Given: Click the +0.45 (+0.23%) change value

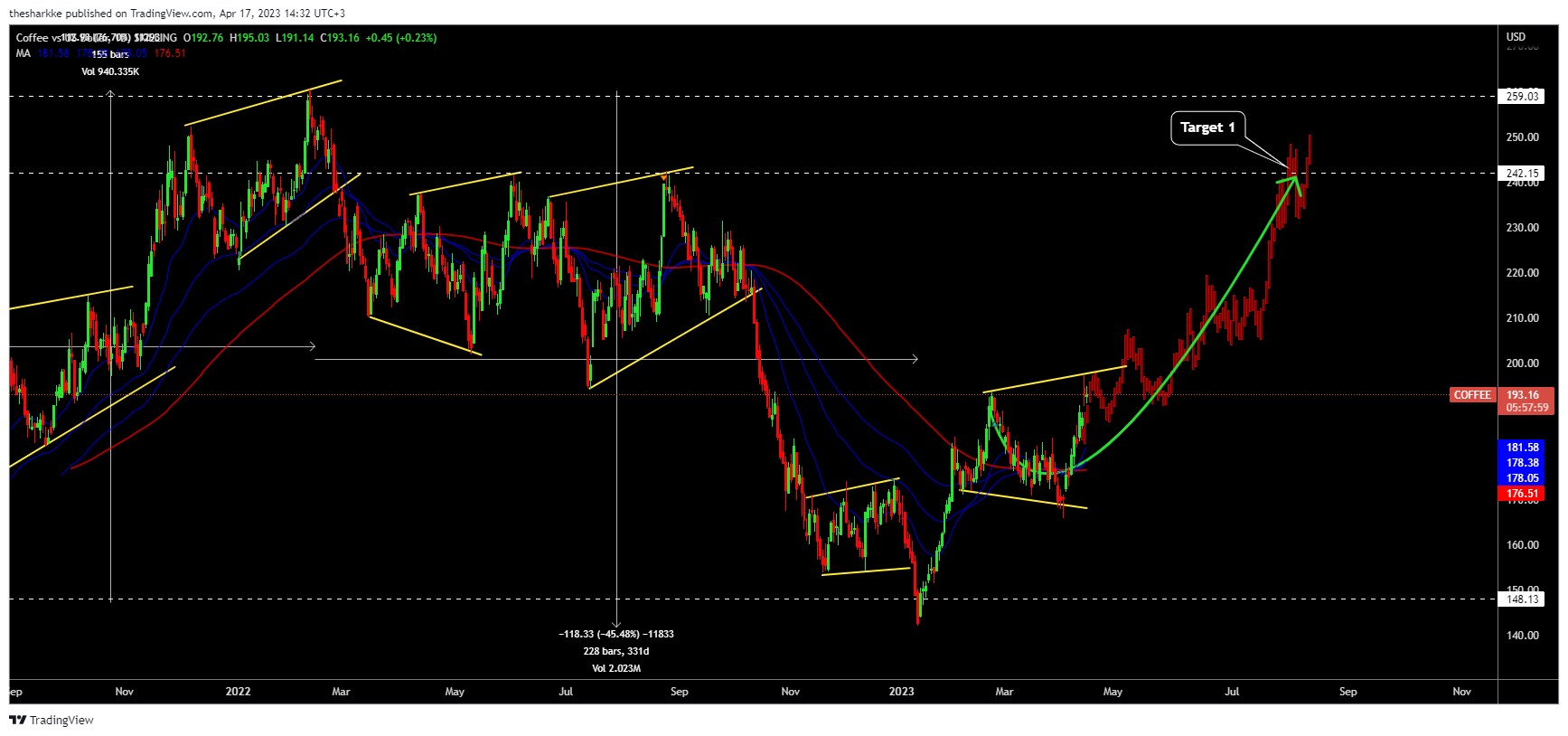Looking at the screenshot, I should 401,38.
